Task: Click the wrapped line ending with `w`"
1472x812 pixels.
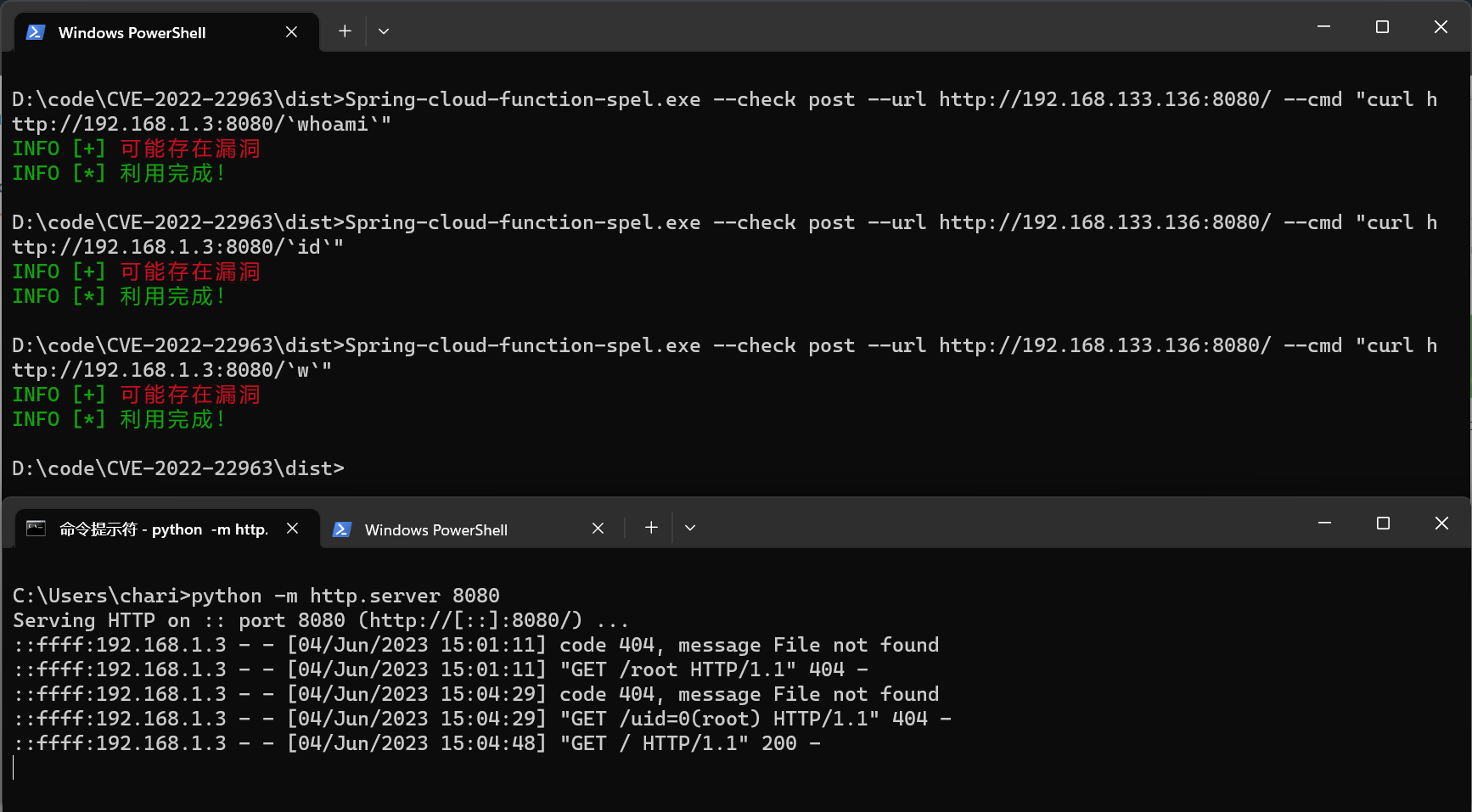Action: pos(171,370)
